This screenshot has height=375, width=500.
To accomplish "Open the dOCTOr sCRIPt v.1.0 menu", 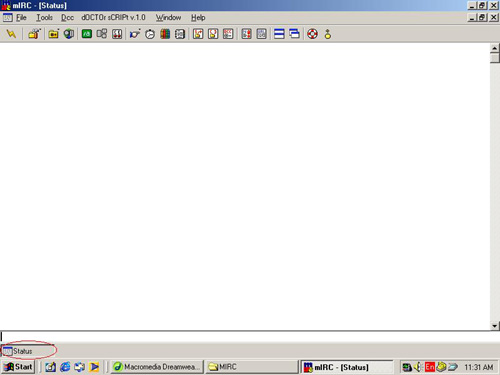I will (113, 18).
